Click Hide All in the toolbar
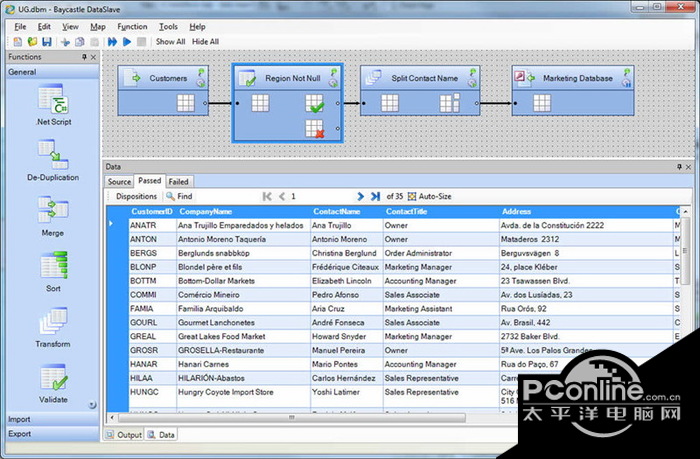The width and height of the screenshot is (700, 459). (205, 42)
